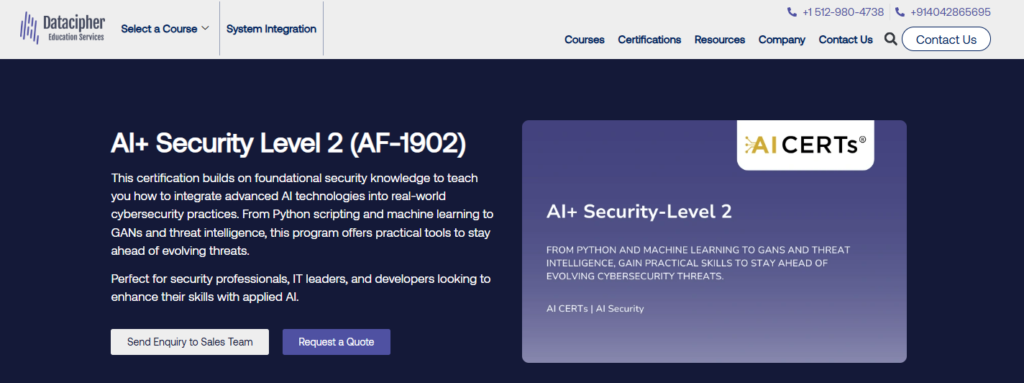Click Send Enquiry to Sales Team button
1024x383 pixels.
tap(189, 342)
